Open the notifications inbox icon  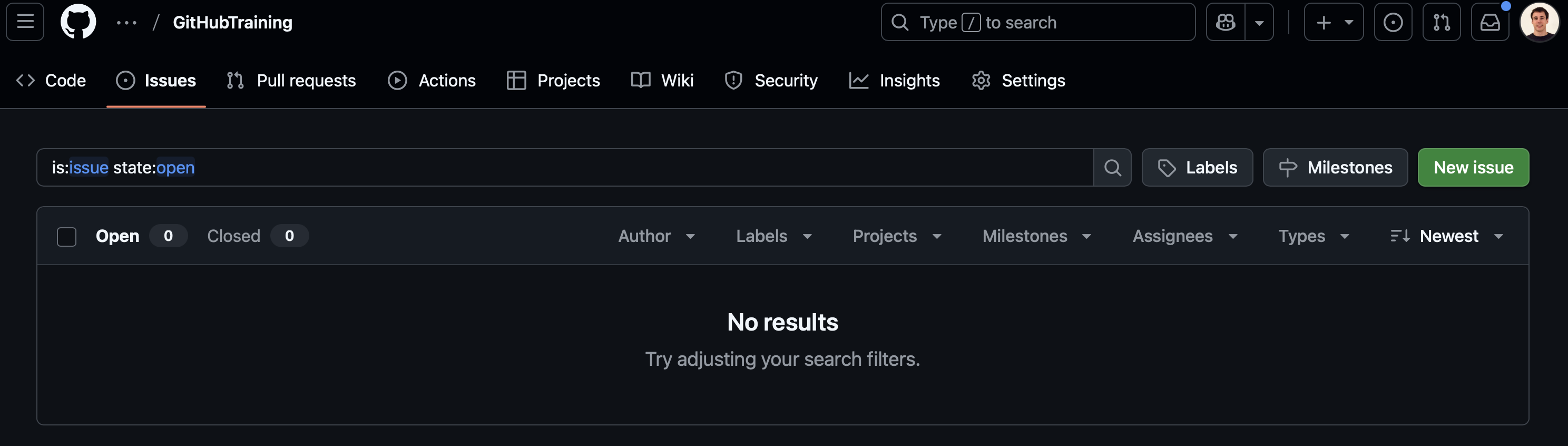click(1489, 23)
